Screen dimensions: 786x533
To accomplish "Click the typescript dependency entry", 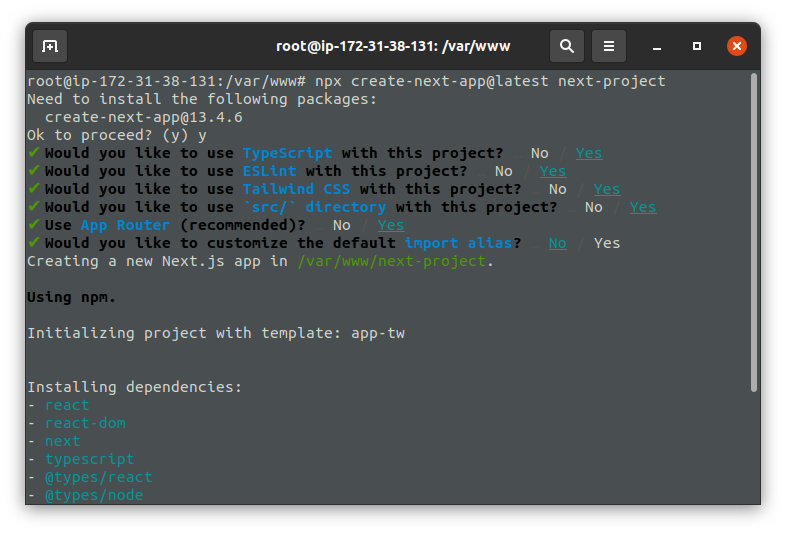I will [90, 459].
